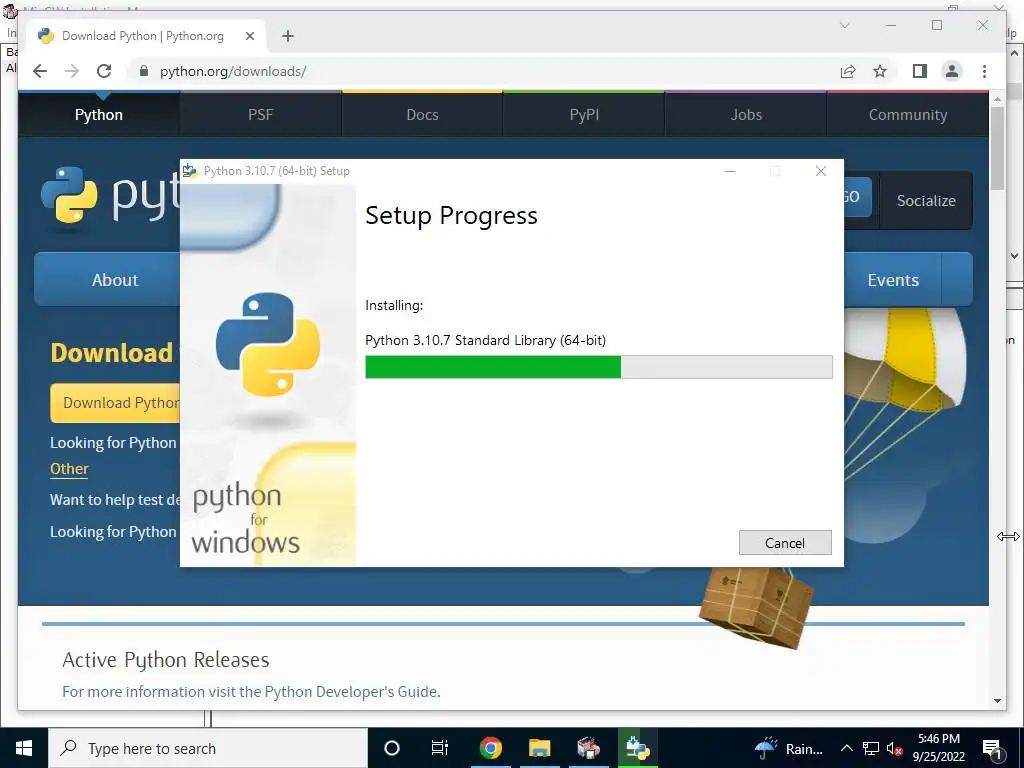The image size is (1024, 768).
Task: Open Chrome three-dot menu
Action: click(x=984, y=71)
